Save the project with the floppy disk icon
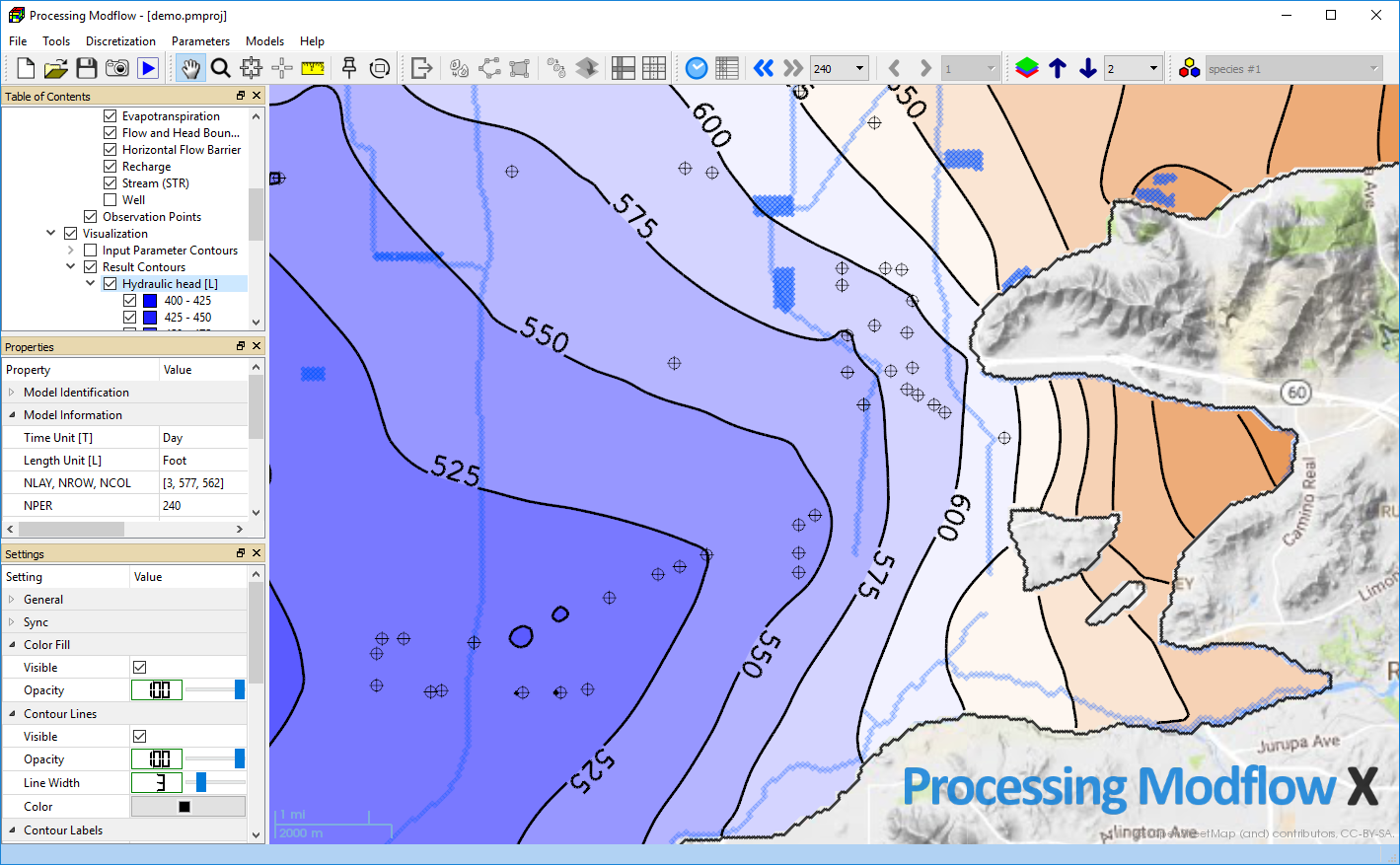The height and width of the screenshot is (865, 1400). coord(87,68)
